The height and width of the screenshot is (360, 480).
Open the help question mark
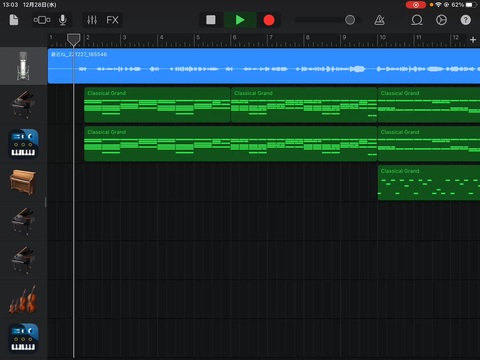(x=466, y=20)
